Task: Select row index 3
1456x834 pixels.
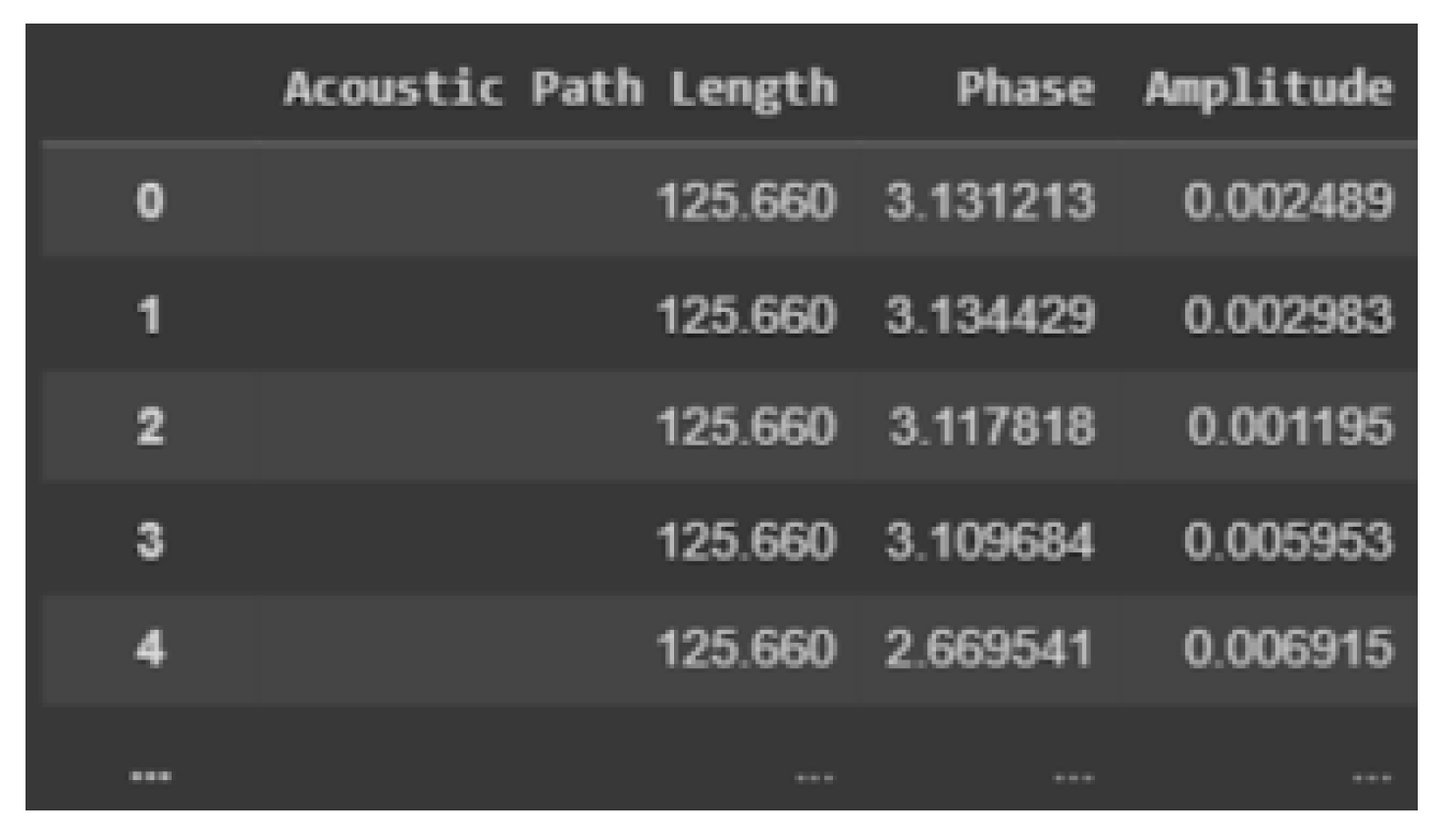Action: (x=150, y=541)
